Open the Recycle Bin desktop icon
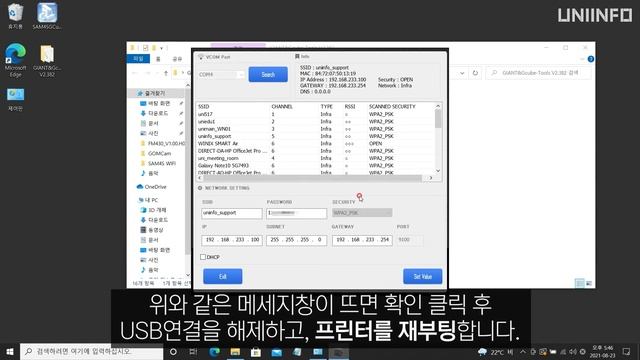Image resolution: width=640 pixels, height=360 pixels. [15, 16]
